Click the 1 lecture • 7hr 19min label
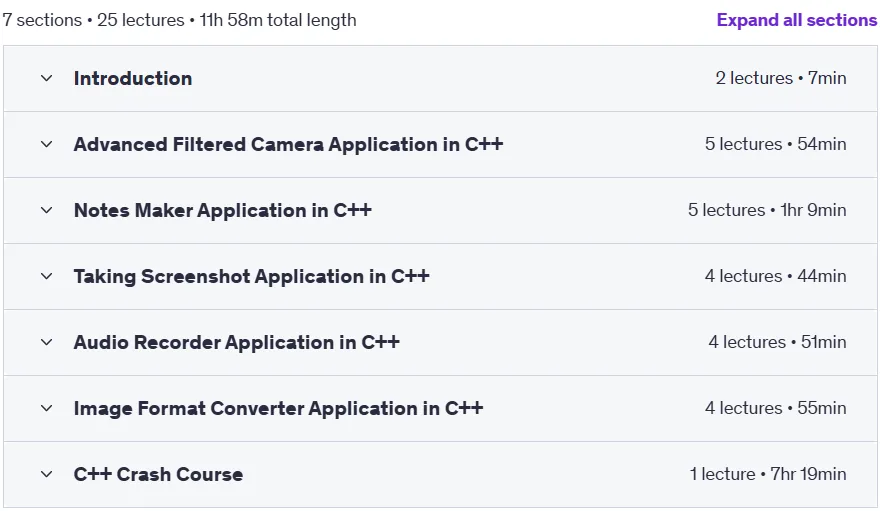880x511 pixels. (768, 474)
